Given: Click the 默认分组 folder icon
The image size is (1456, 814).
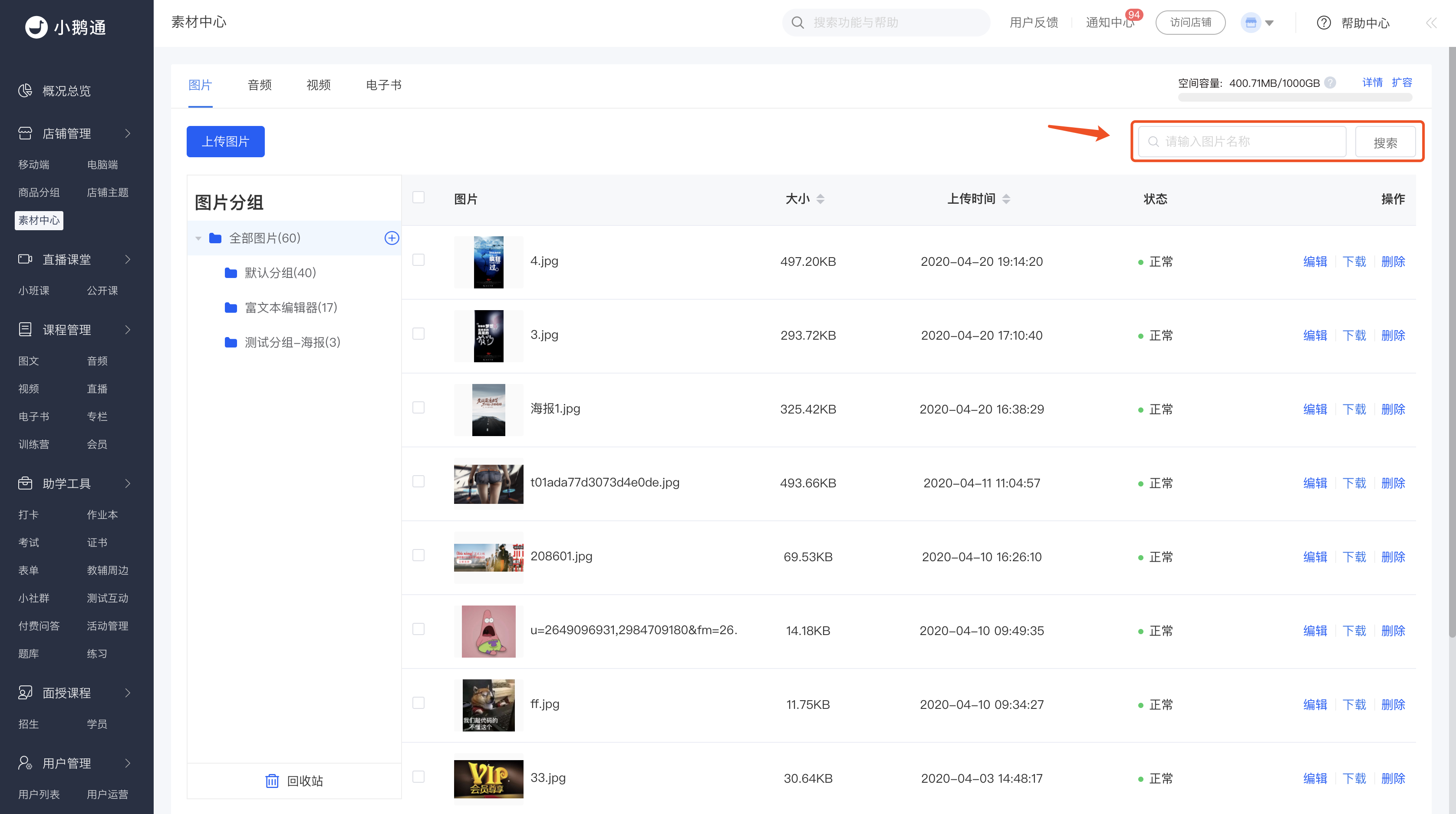Looking at the screenshot, I should click(231, 273).
